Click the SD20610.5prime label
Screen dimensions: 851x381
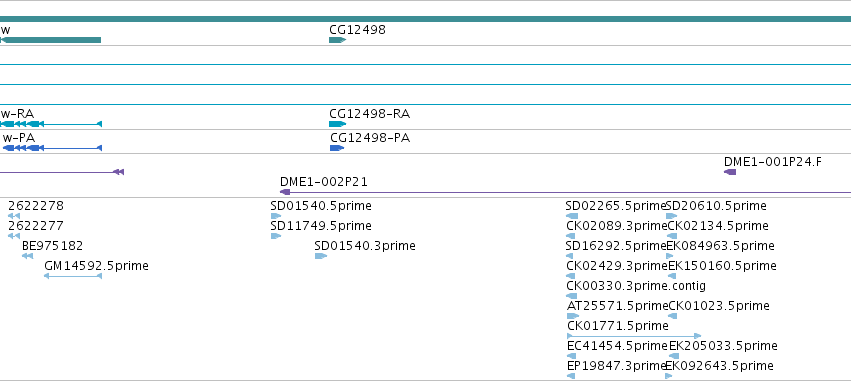click(716, 206)
